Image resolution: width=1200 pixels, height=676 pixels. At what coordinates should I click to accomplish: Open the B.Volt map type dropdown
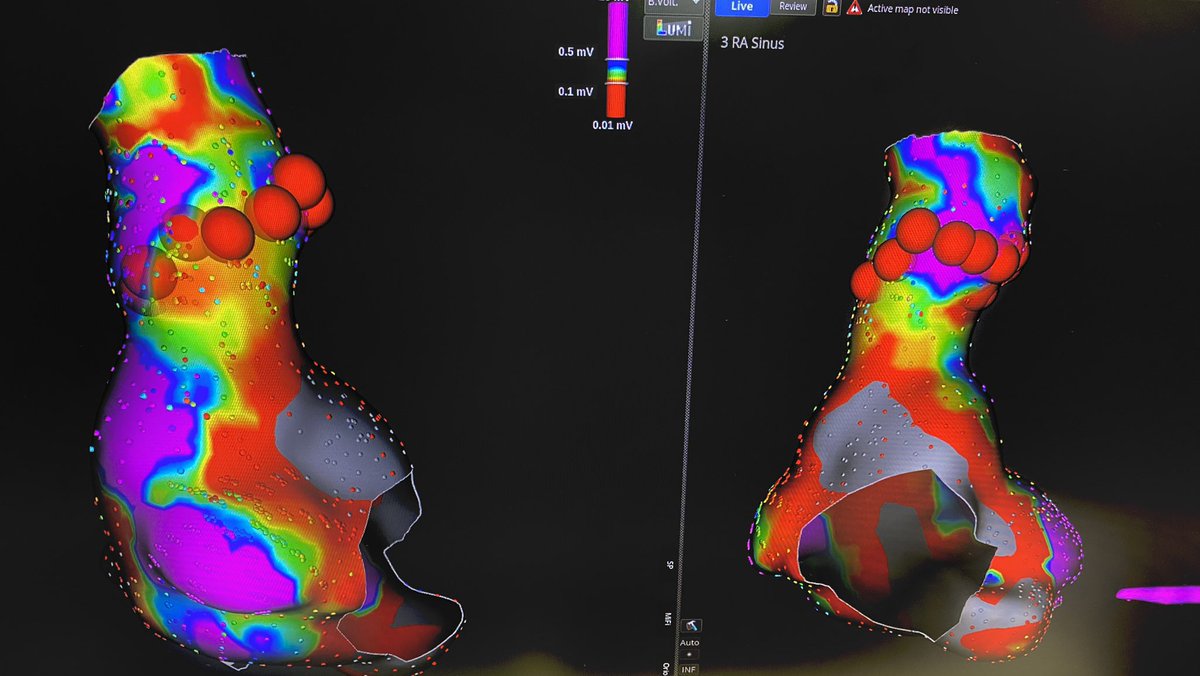[674, 5]
